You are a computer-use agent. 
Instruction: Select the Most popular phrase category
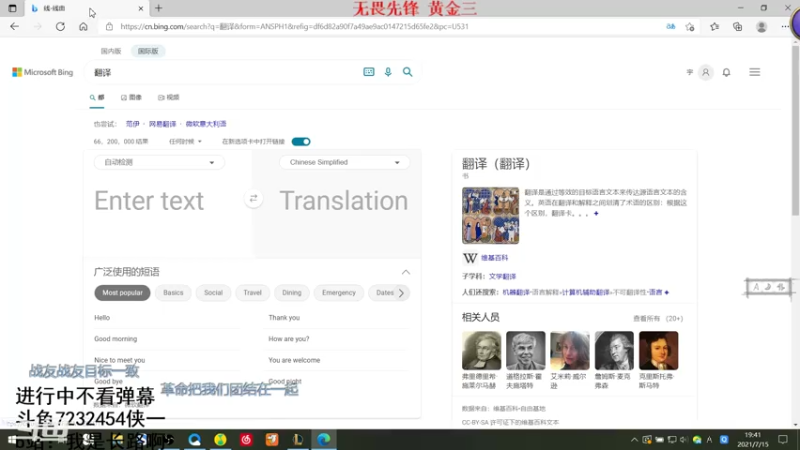pyautogui.click(x=122, y=293)
